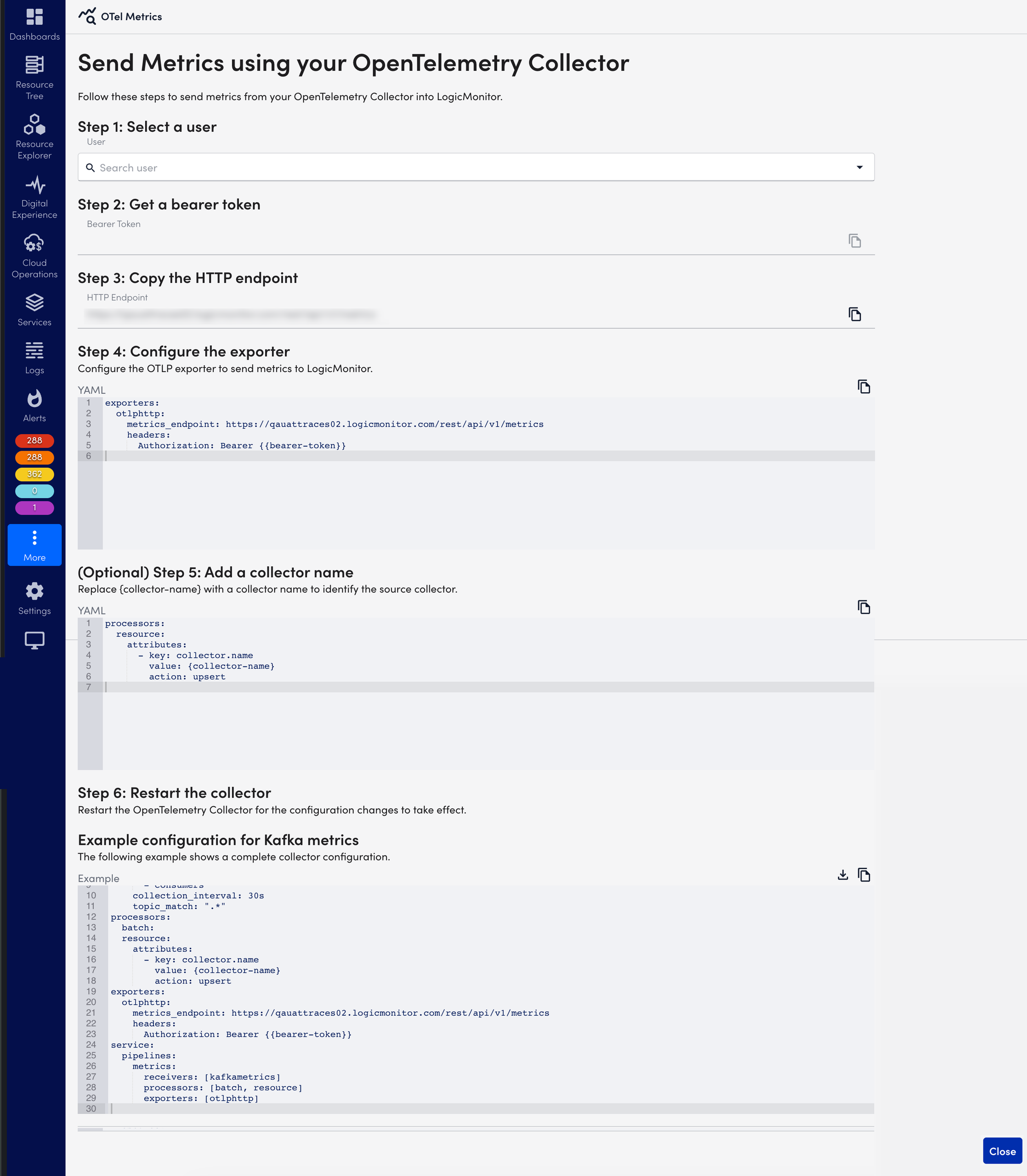Viewport: 1027px width, 1176px height.
Task: Click the collection_interval: 30s line
Action: (199, 896)
